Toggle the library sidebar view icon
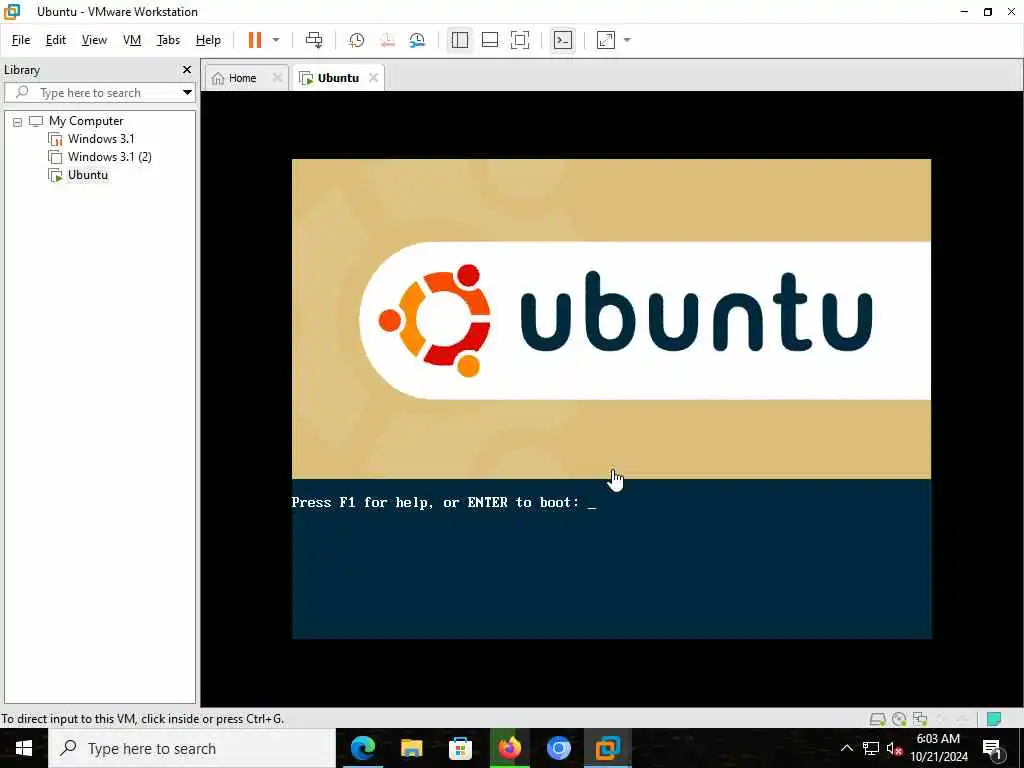 pyautogui.click(x=460, y=40)
